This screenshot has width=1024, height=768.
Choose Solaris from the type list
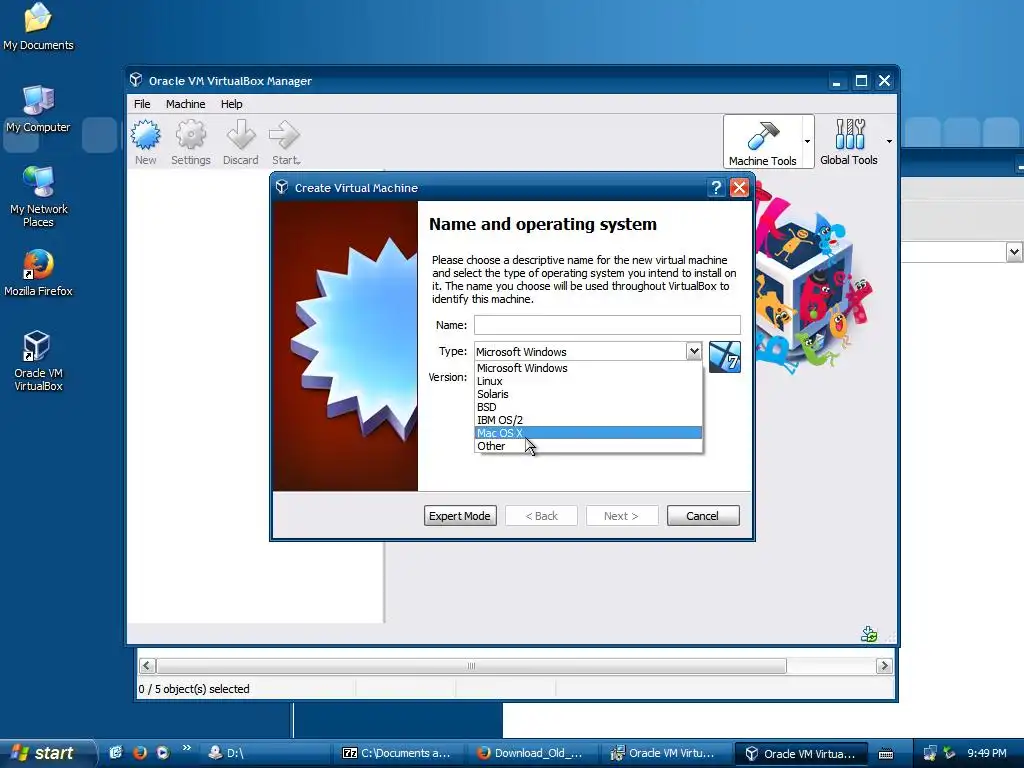point(588,394)
